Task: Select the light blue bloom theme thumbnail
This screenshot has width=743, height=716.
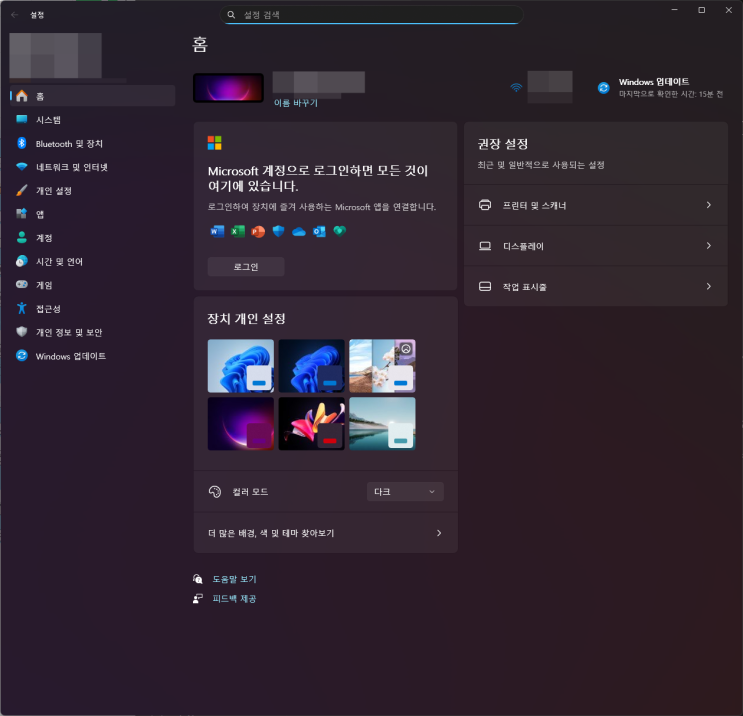Action: (x=241, y=365)
